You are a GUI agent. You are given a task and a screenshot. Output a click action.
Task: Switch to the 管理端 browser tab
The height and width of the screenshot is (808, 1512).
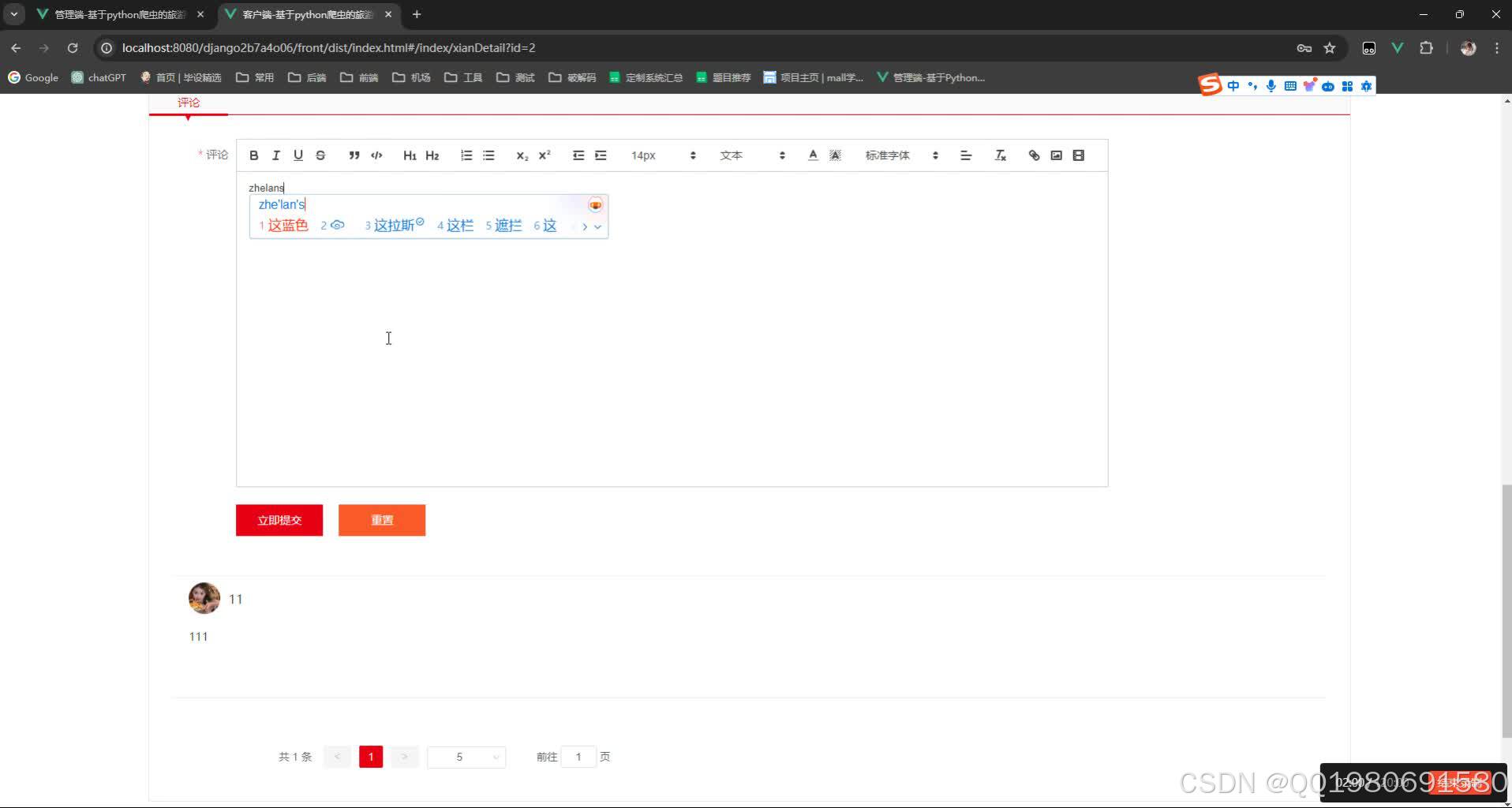tap(120, 14)
